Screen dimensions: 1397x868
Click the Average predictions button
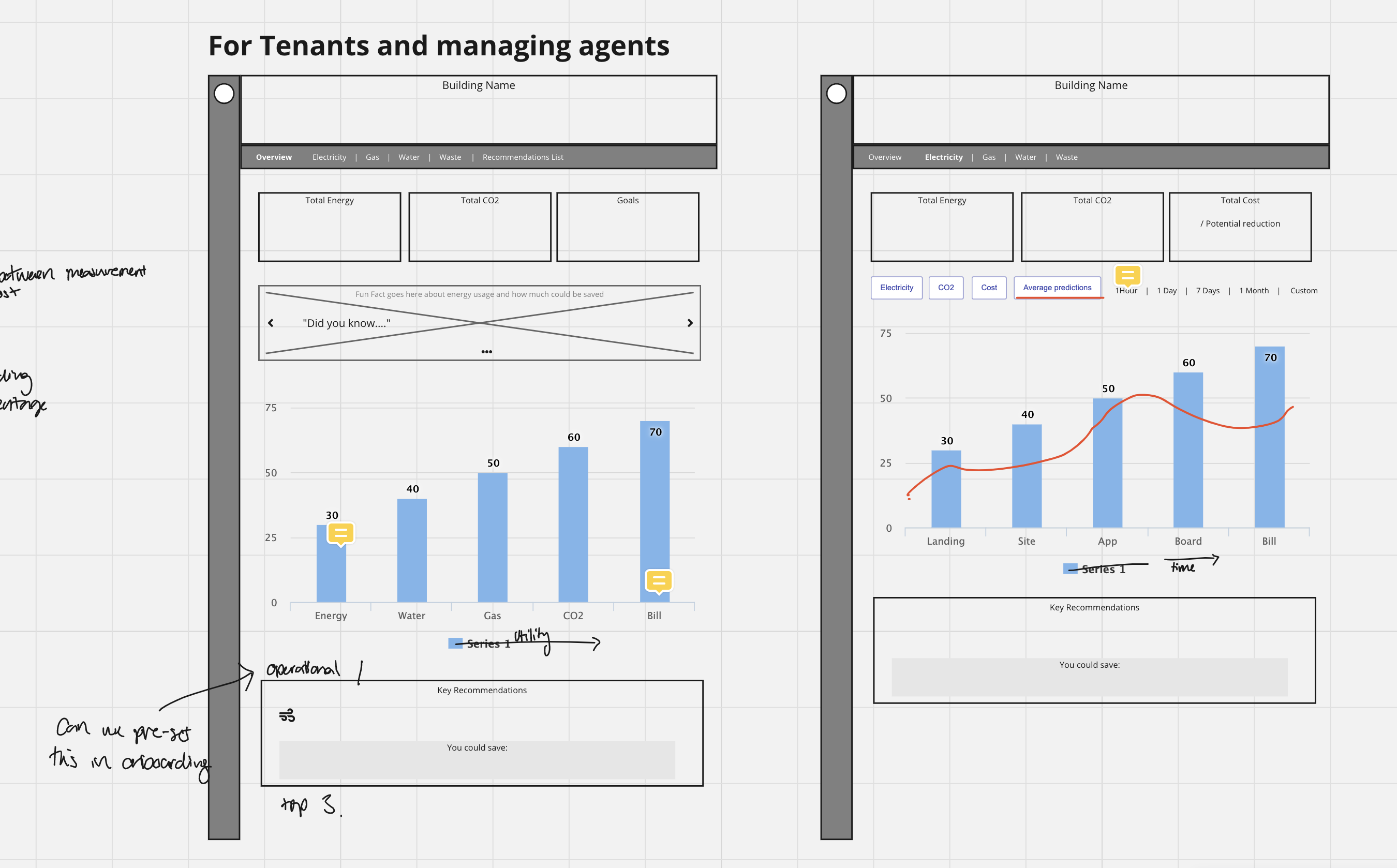point(1057,288)
